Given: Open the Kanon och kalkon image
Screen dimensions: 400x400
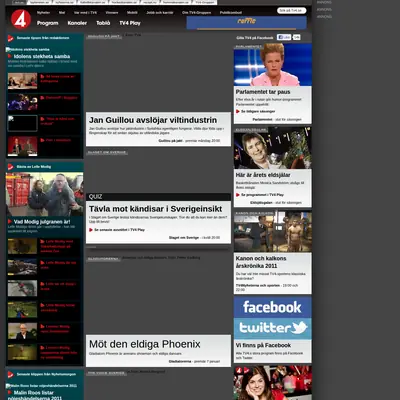Looking at the screenshot, I should pos(273,231).
